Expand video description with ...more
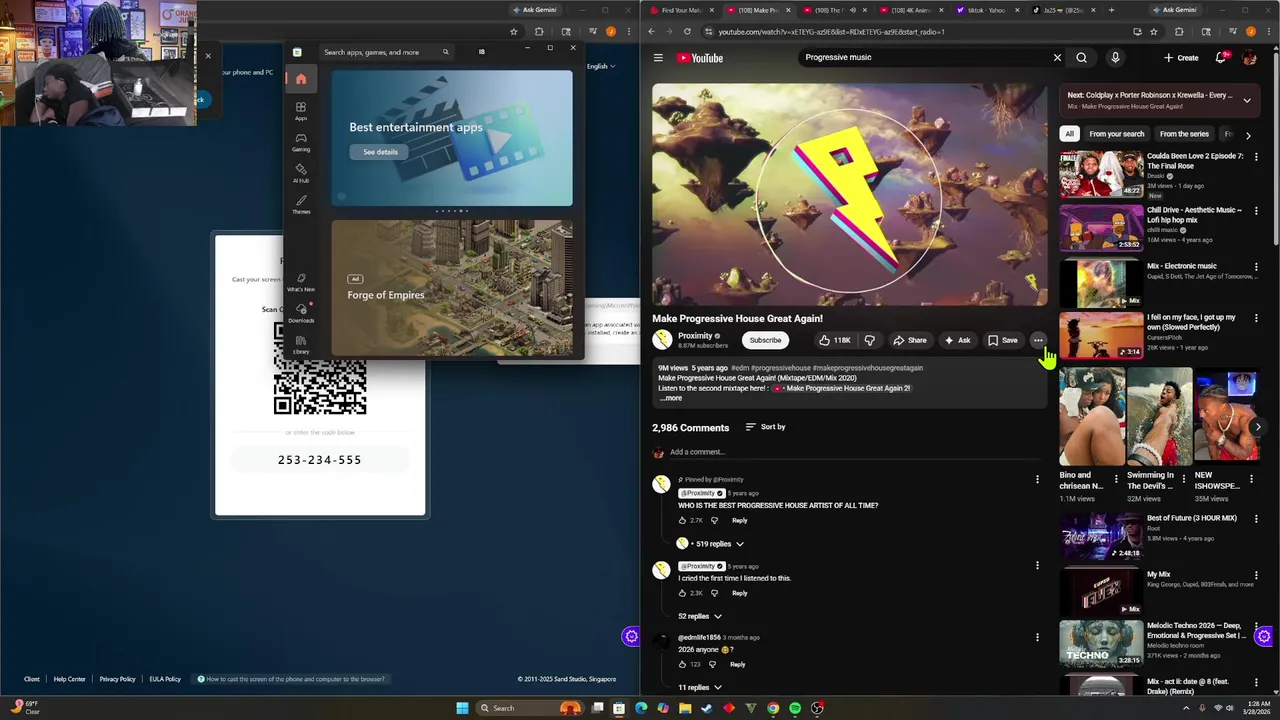1280x720 pixels. coord(671,398)
